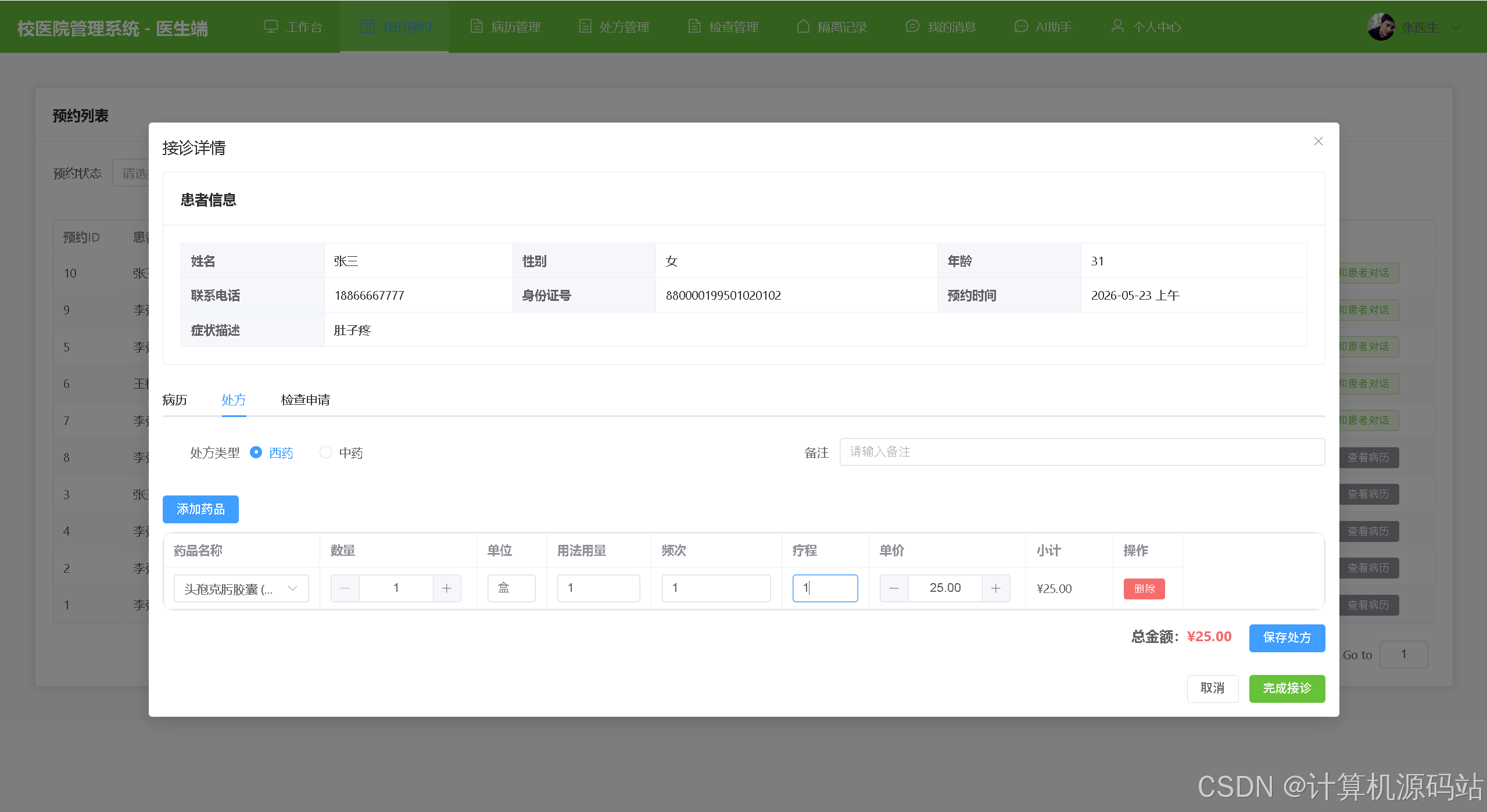The width and height of the screenshot is (1487, 812).
Task: Click the red total amount ¥25.00
Action: (1209, 637)
